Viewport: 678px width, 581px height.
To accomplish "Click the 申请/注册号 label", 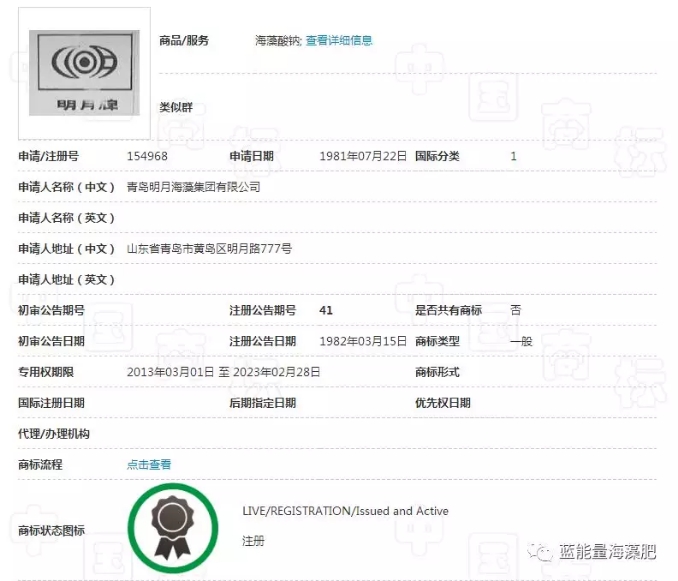I will (48, 156).
